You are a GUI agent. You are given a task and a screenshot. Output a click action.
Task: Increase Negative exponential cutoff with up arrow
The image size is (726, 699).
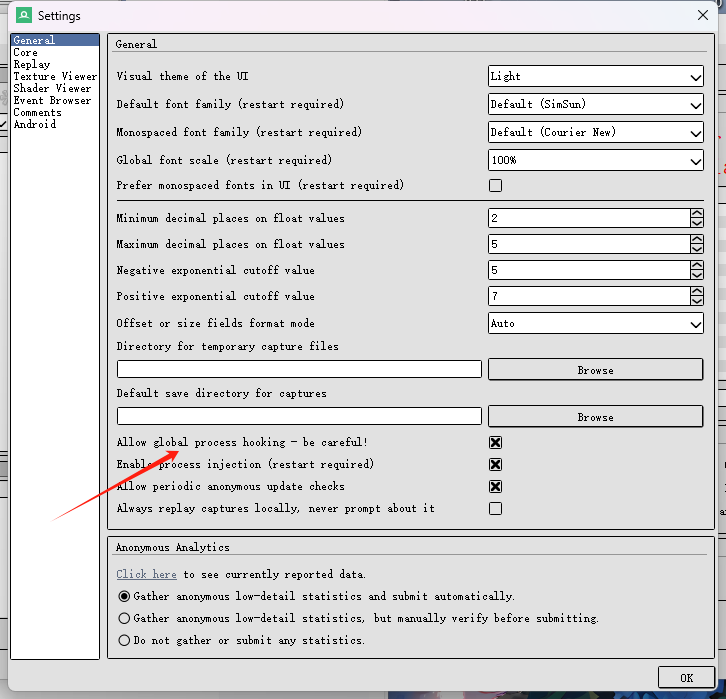(x=697, y=265)
